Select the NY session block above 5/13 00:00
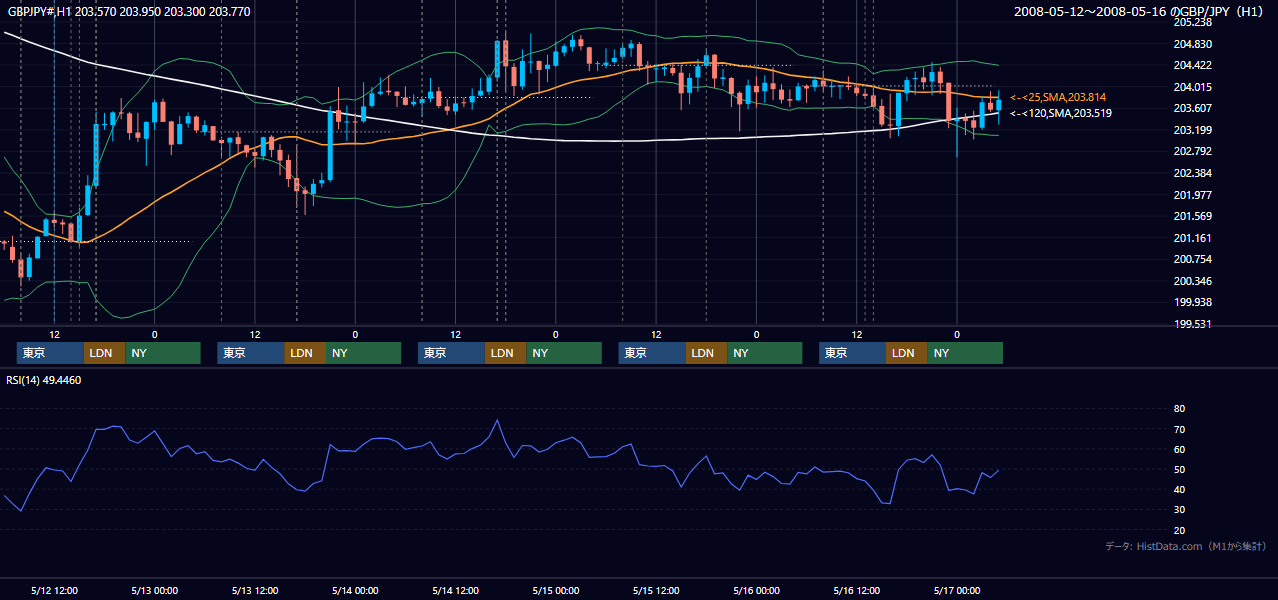 coord(163,353)
